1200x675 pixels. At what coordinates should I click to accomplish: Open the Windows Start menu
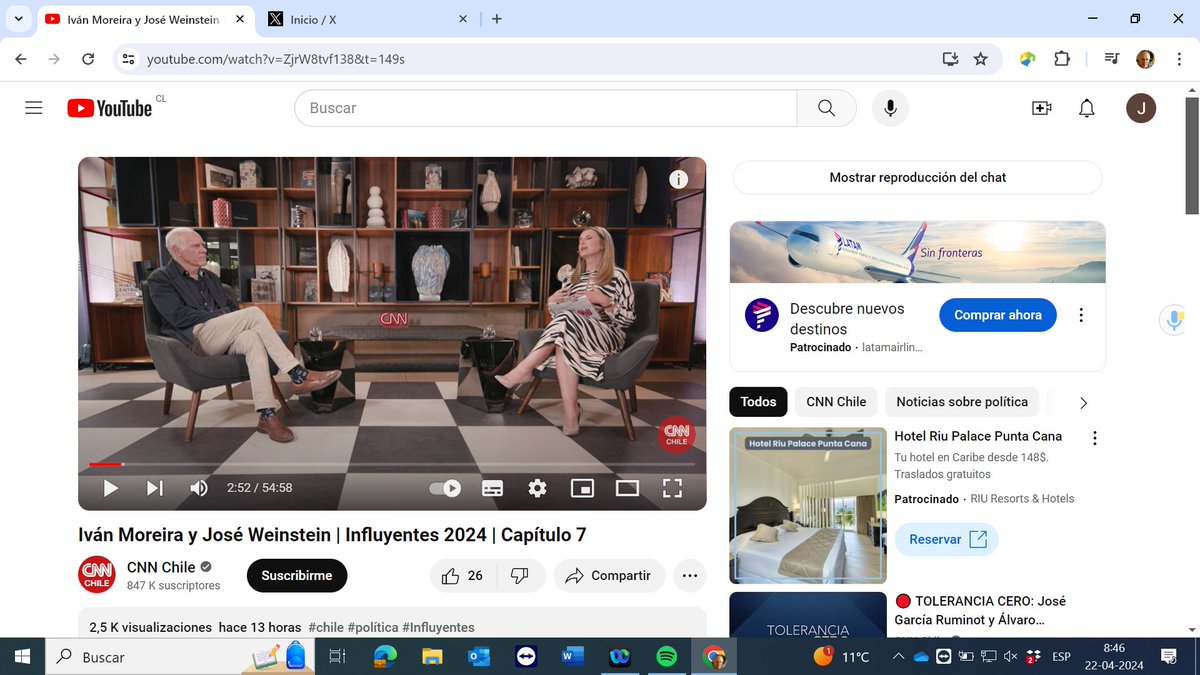pyautogui.click(x=22, y=657)
